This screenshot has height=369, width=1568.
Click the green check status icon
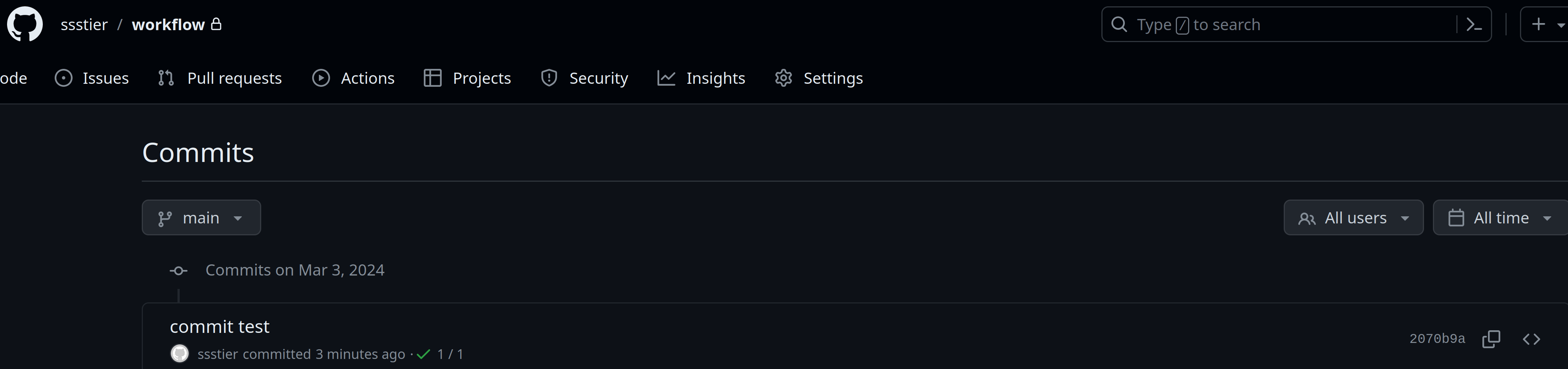tap(424, 354)
